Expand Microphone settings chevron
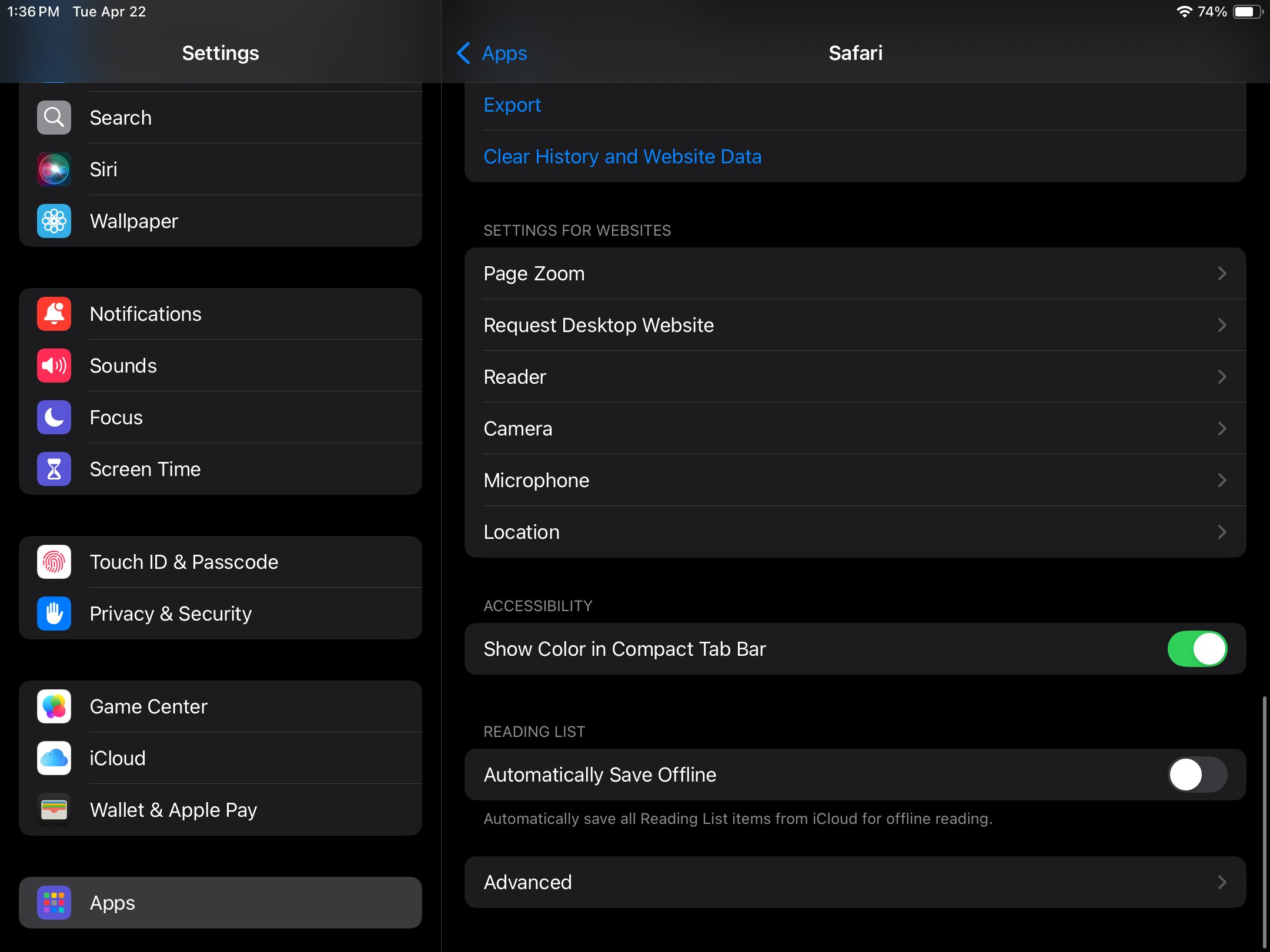This screenshot has height=952, width=1270. (x=1222, y=480)
